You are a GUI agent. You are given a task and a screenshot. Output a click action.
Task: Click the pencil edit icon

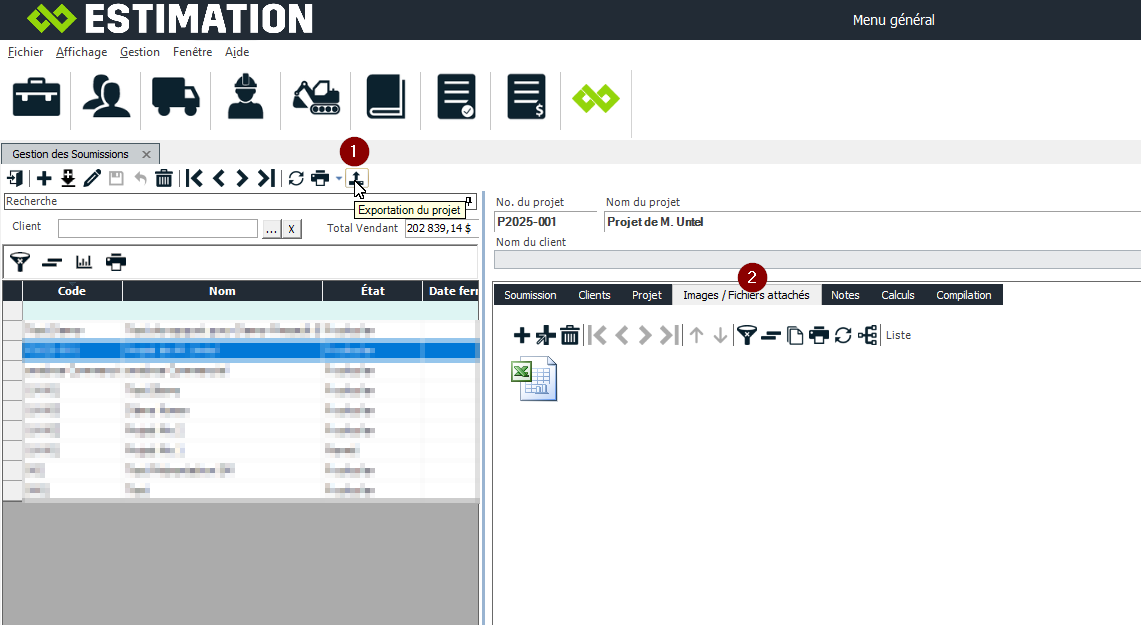(92, 179)
